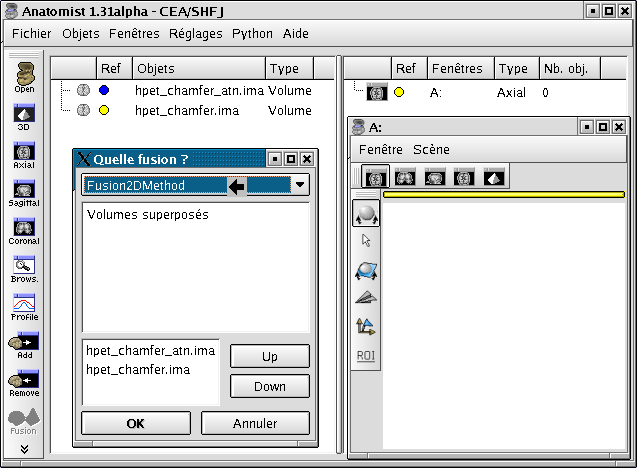Open the Fusion2DMethod dropdown
This screenshot has width=637, height=468.
tap(300, 185)
